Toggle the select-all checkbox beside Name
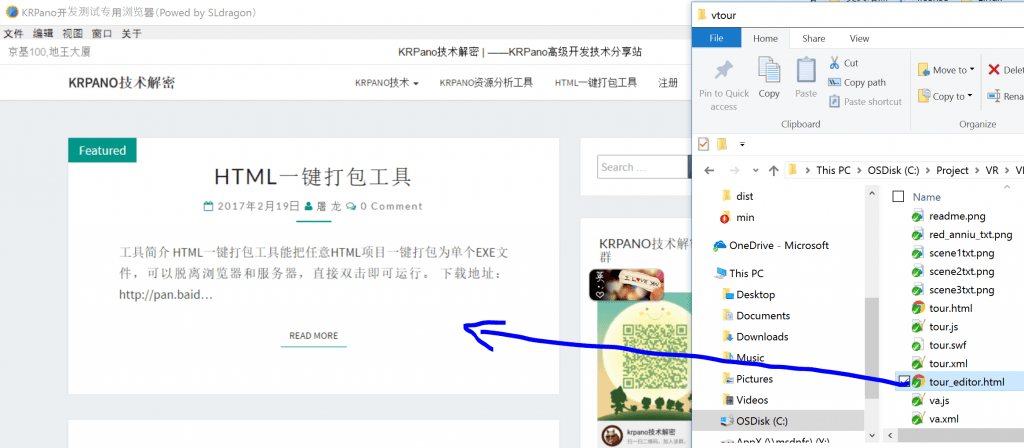This screenshot has height=448, width=1024. coord(898,197)
